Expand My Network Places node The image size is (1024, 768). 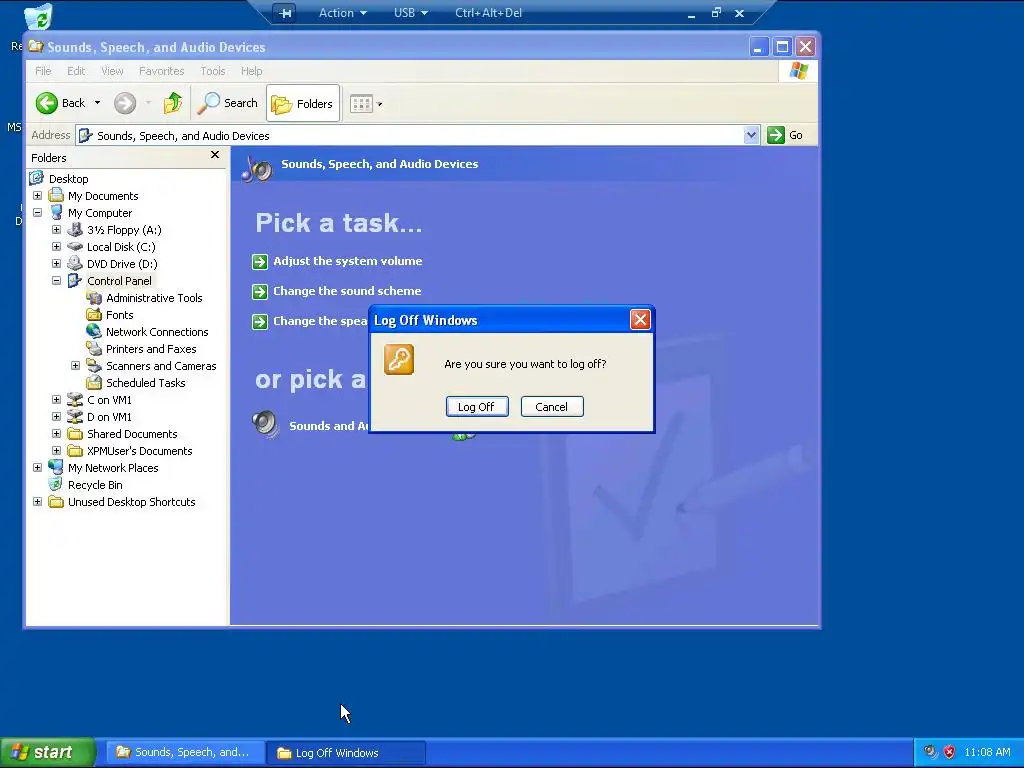coord(37,468)
